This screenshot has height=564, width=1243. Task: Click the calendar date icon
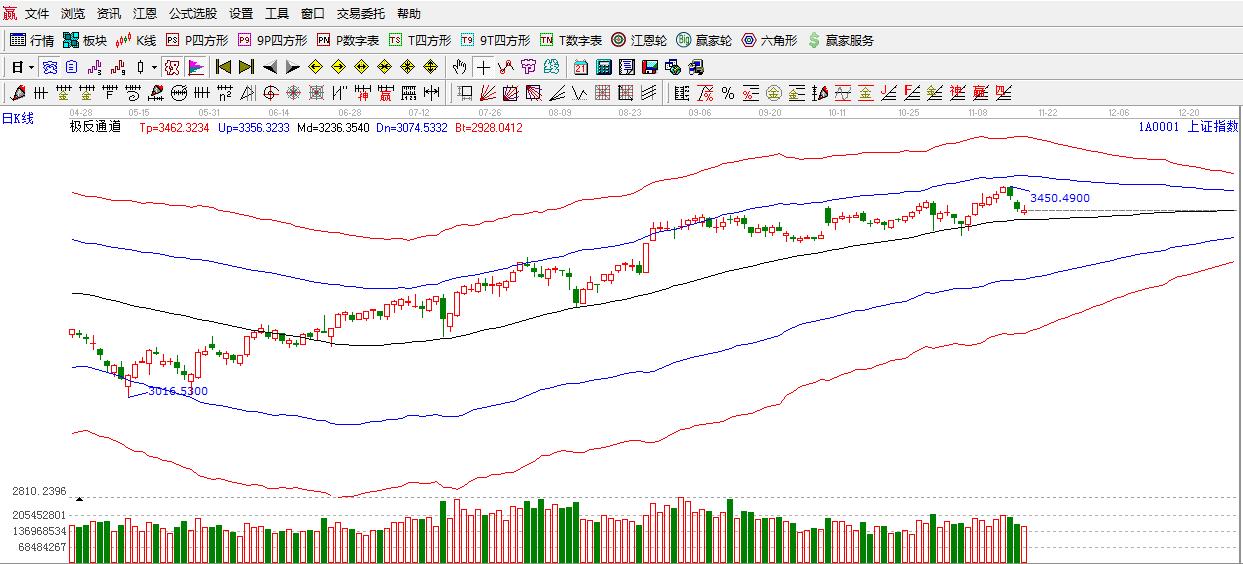[x=581, y=67]
